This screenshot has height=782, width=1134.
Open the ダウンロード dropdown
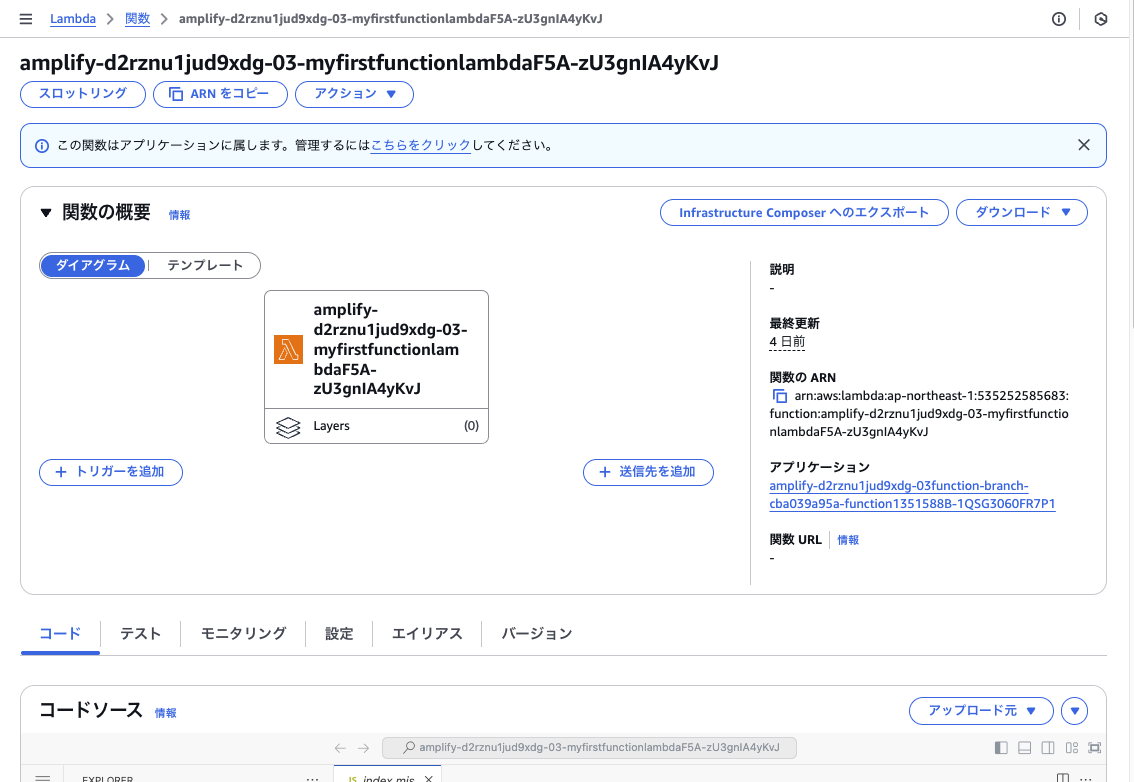tap(1021, 213)
